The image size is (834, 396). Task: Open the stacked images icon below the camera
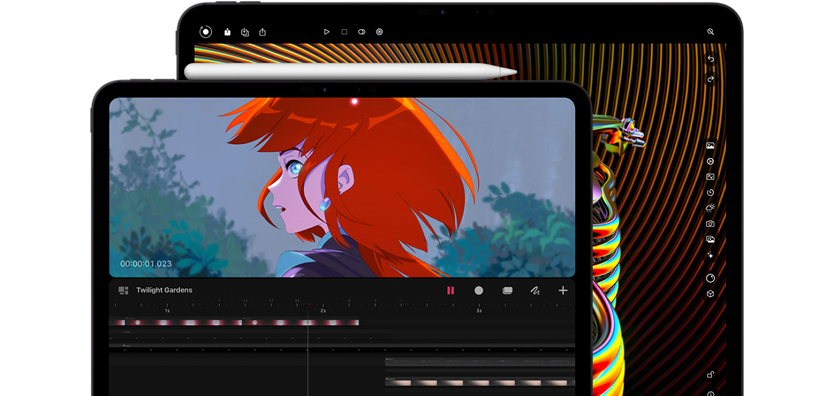click(710, 239)
